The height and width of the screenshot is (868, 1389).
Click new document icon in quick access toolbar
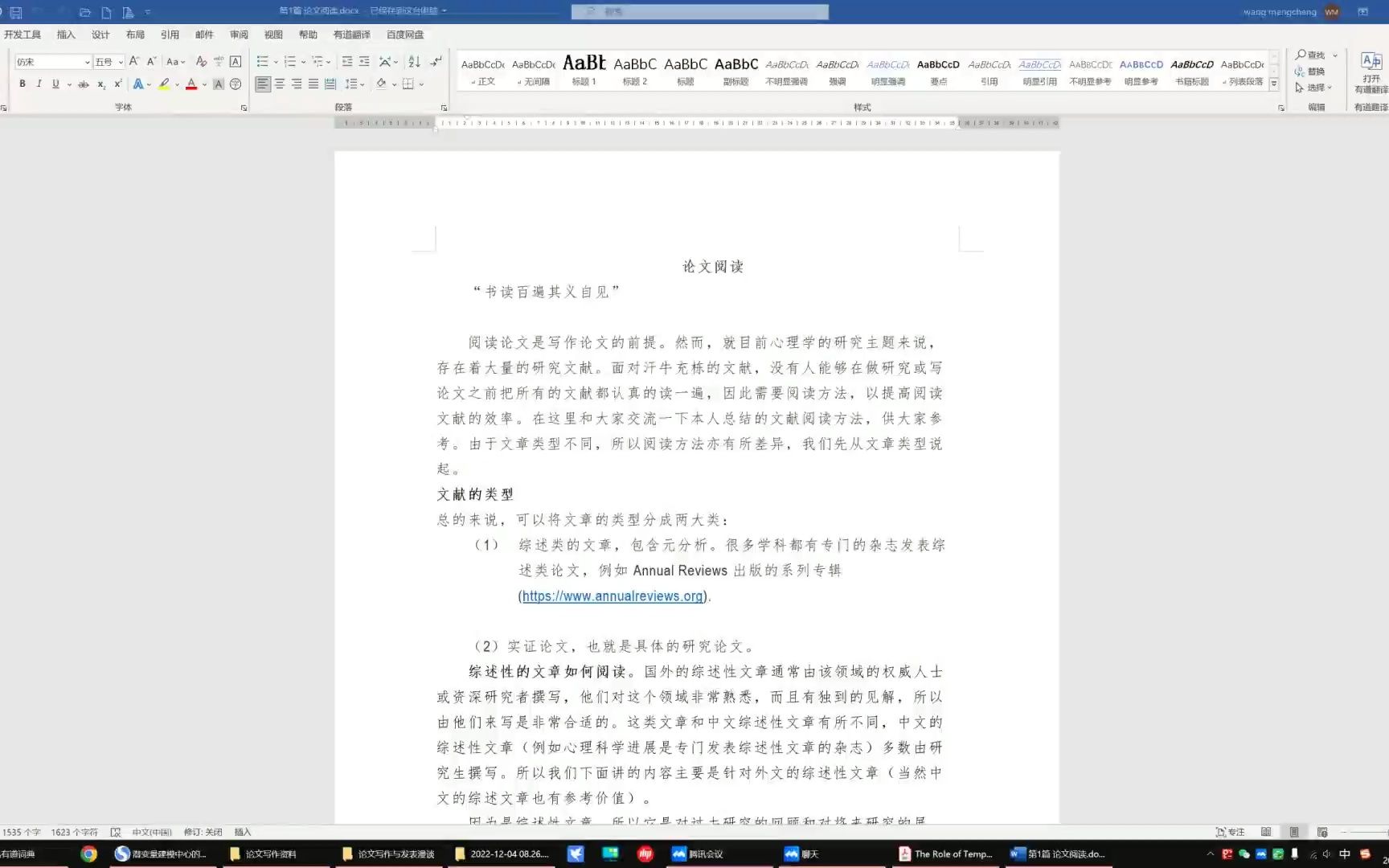106,12
